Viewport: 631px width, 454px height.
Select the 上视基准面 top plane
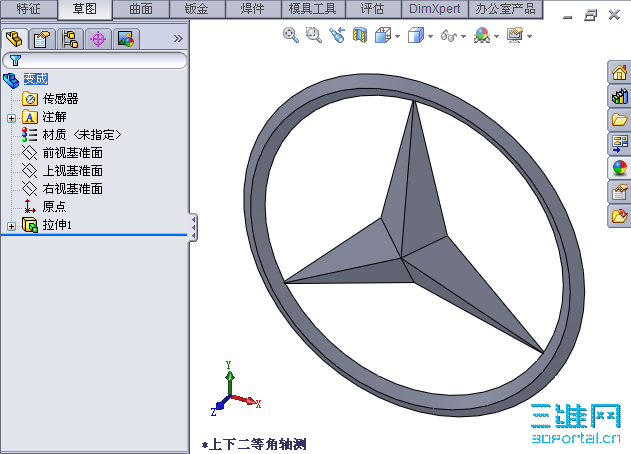pos(72,171)
